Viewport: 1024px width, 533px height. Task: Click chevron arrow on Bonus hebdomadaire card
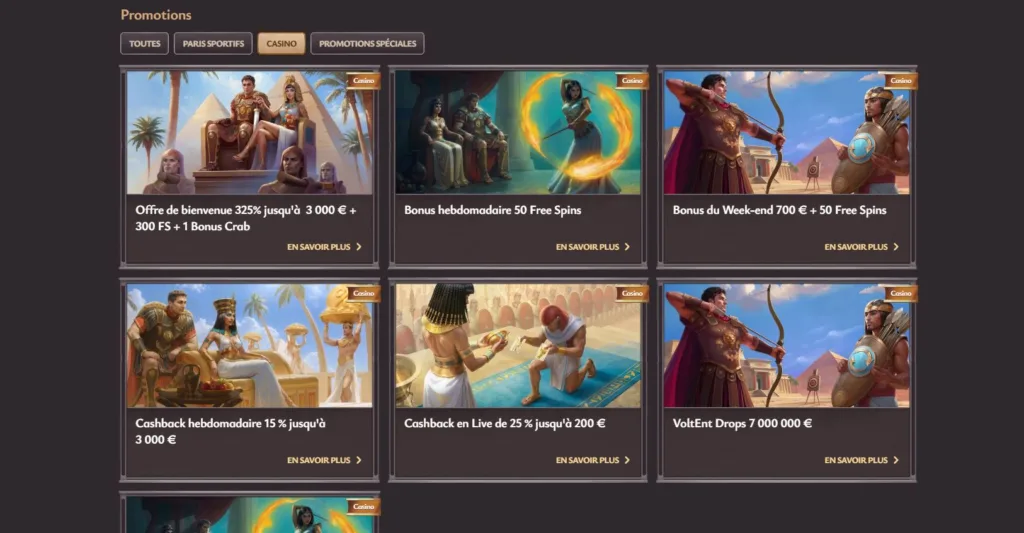click(x=627, y=247)
